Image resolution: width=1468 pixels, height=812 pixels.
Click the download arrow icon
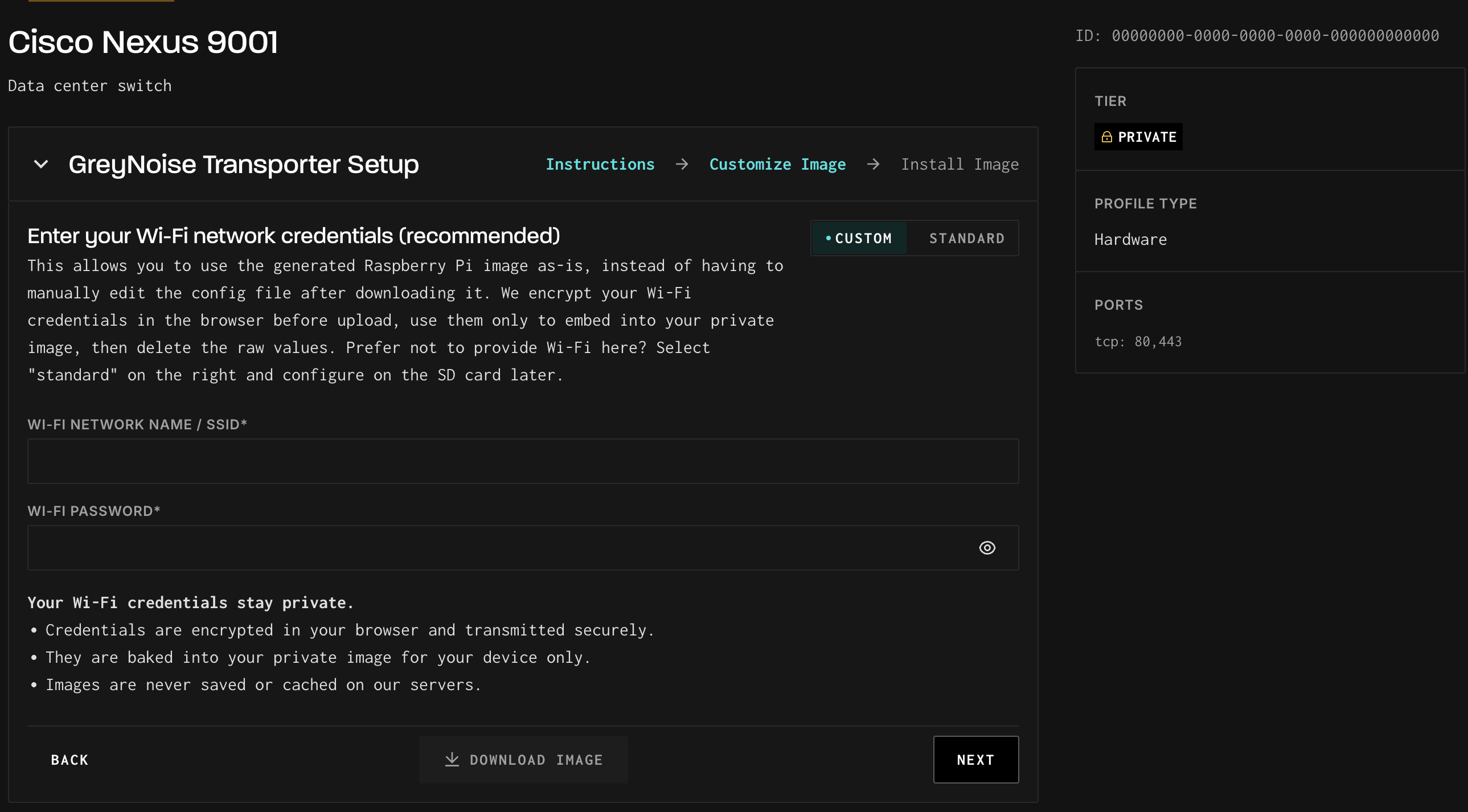coord(452,760)
